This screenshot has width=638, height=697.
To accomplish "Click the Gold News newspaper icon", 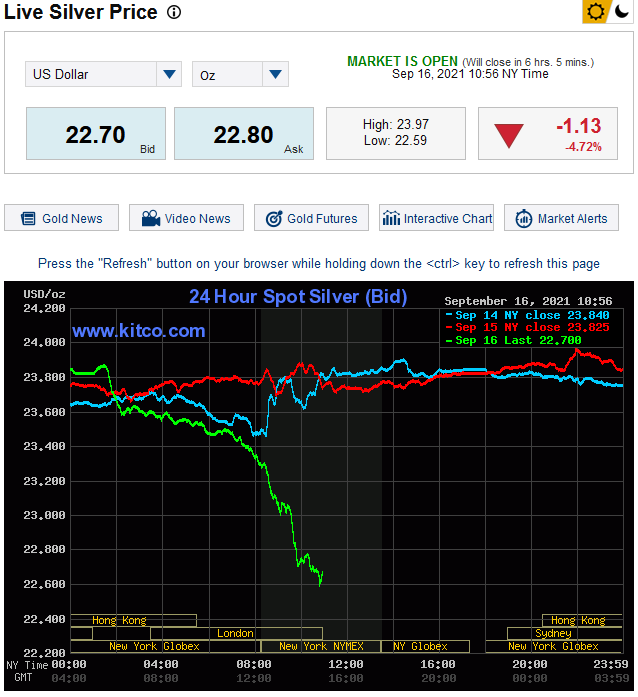I will point(28,218).
